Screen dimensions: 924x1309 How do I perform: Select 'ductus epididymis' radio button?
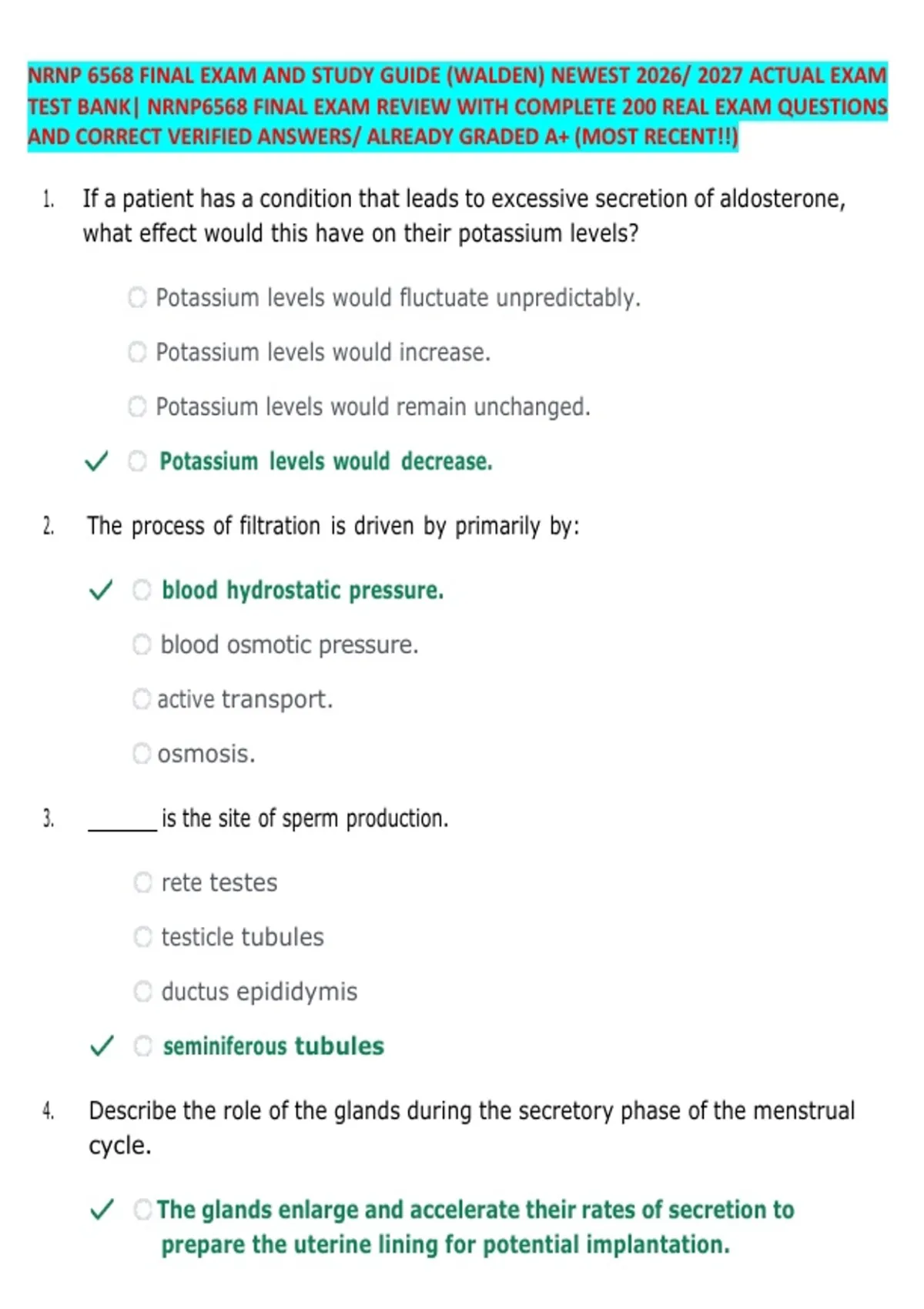click(x=143, y=991)
